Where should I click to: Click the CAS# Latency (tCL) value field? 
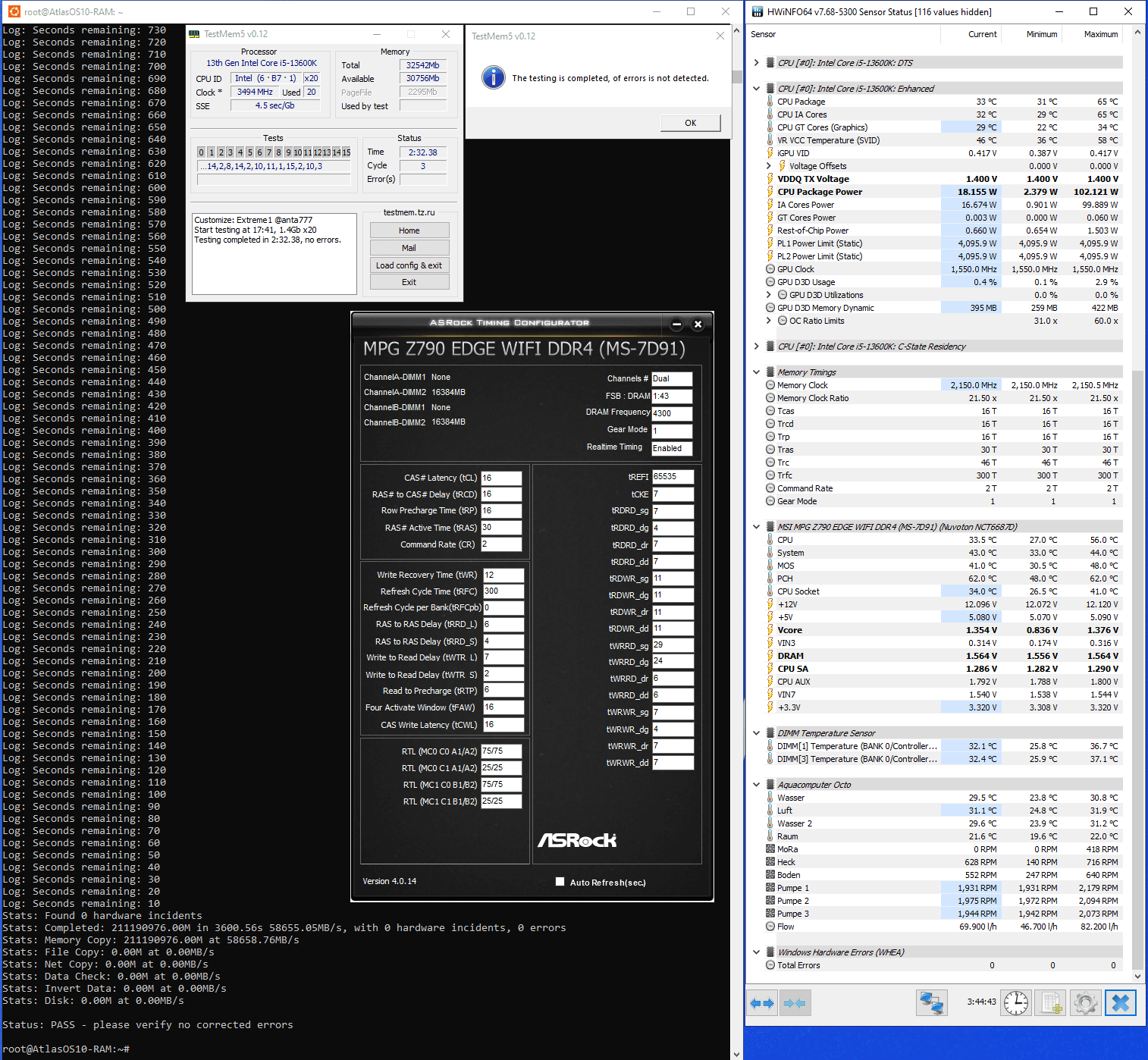(x=501, y=478)
